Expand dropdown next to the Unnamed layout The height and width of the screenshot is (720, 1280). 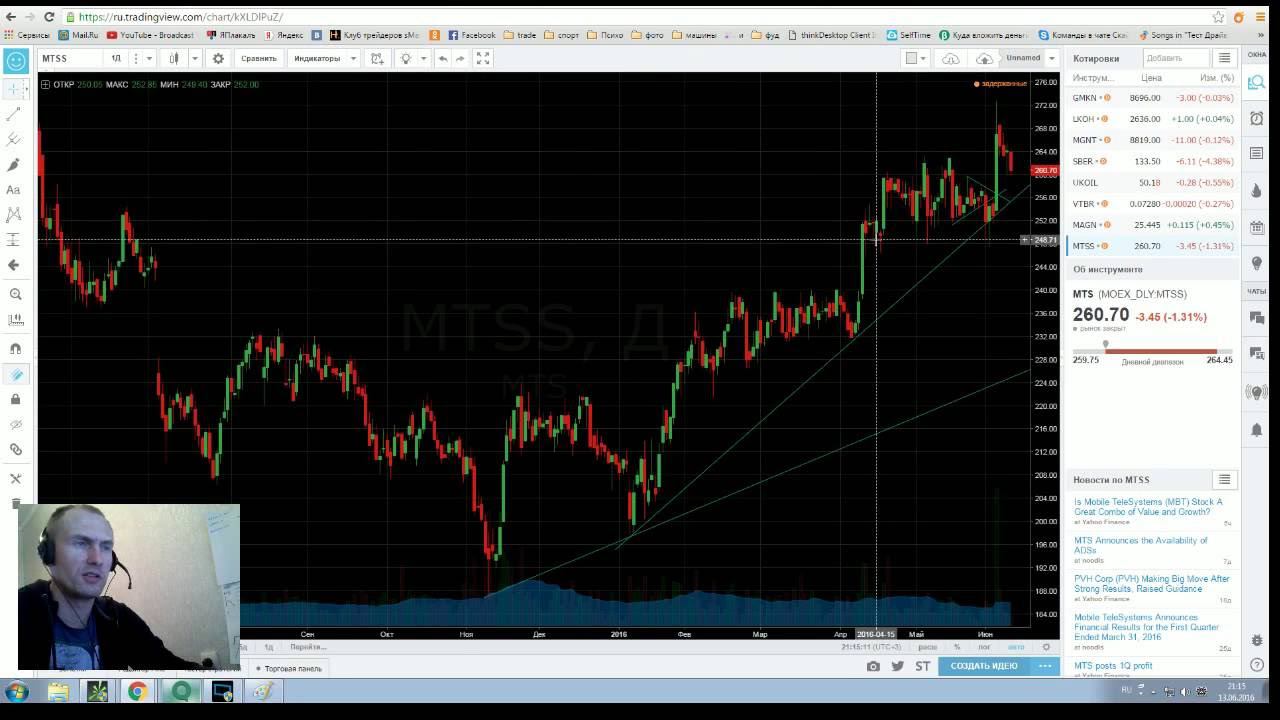(1051, 58)
